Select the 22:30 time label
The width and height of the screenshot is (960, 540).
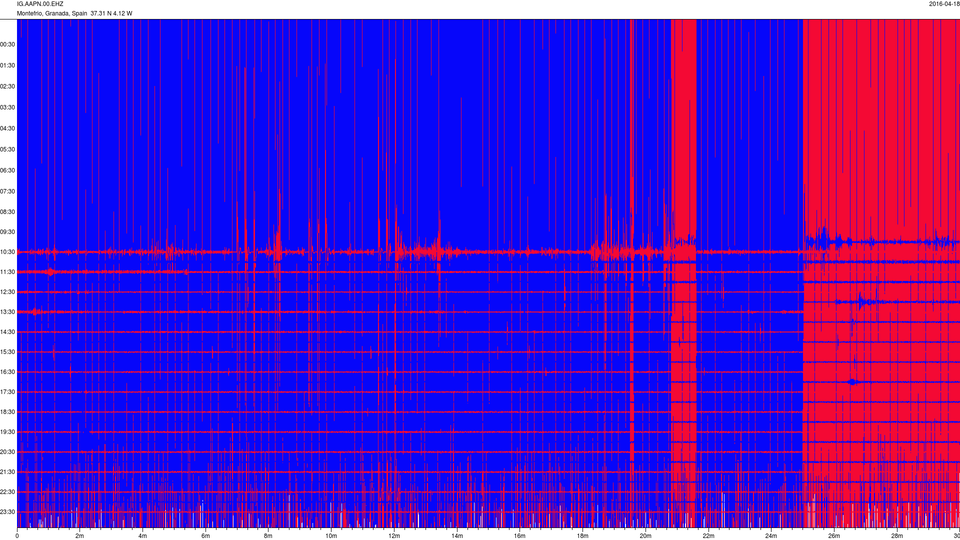pyautogui.click(x=7, y=492)
